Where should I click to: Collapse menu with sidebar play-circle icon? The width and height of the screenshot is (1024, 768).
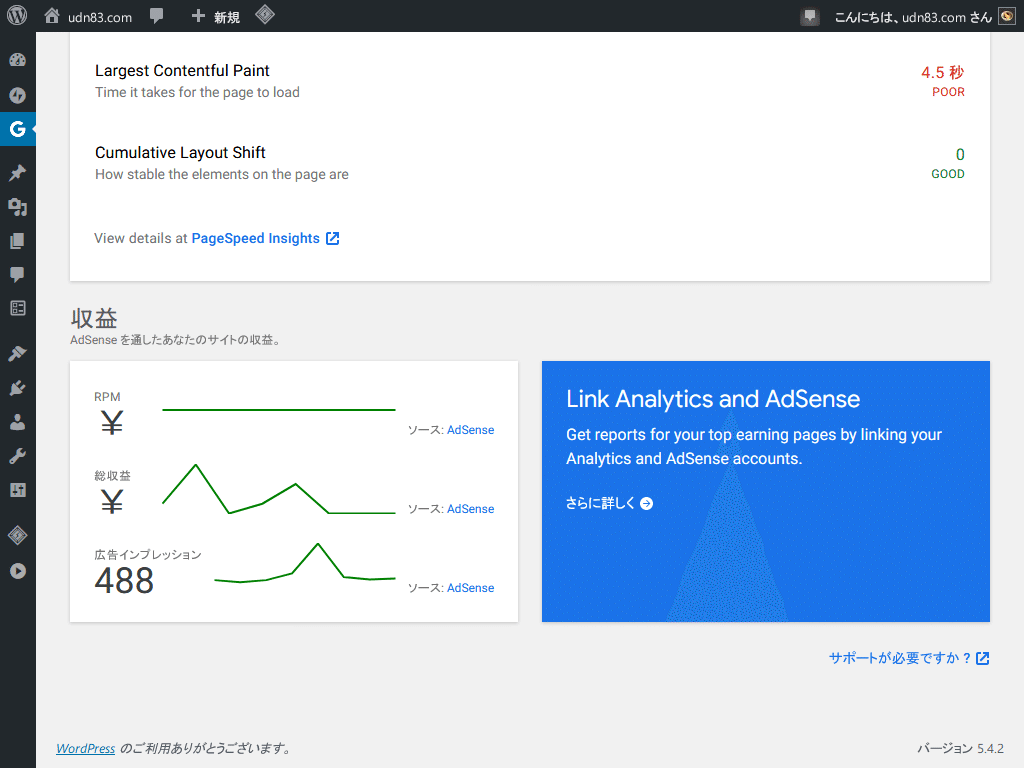click(18, 571)
